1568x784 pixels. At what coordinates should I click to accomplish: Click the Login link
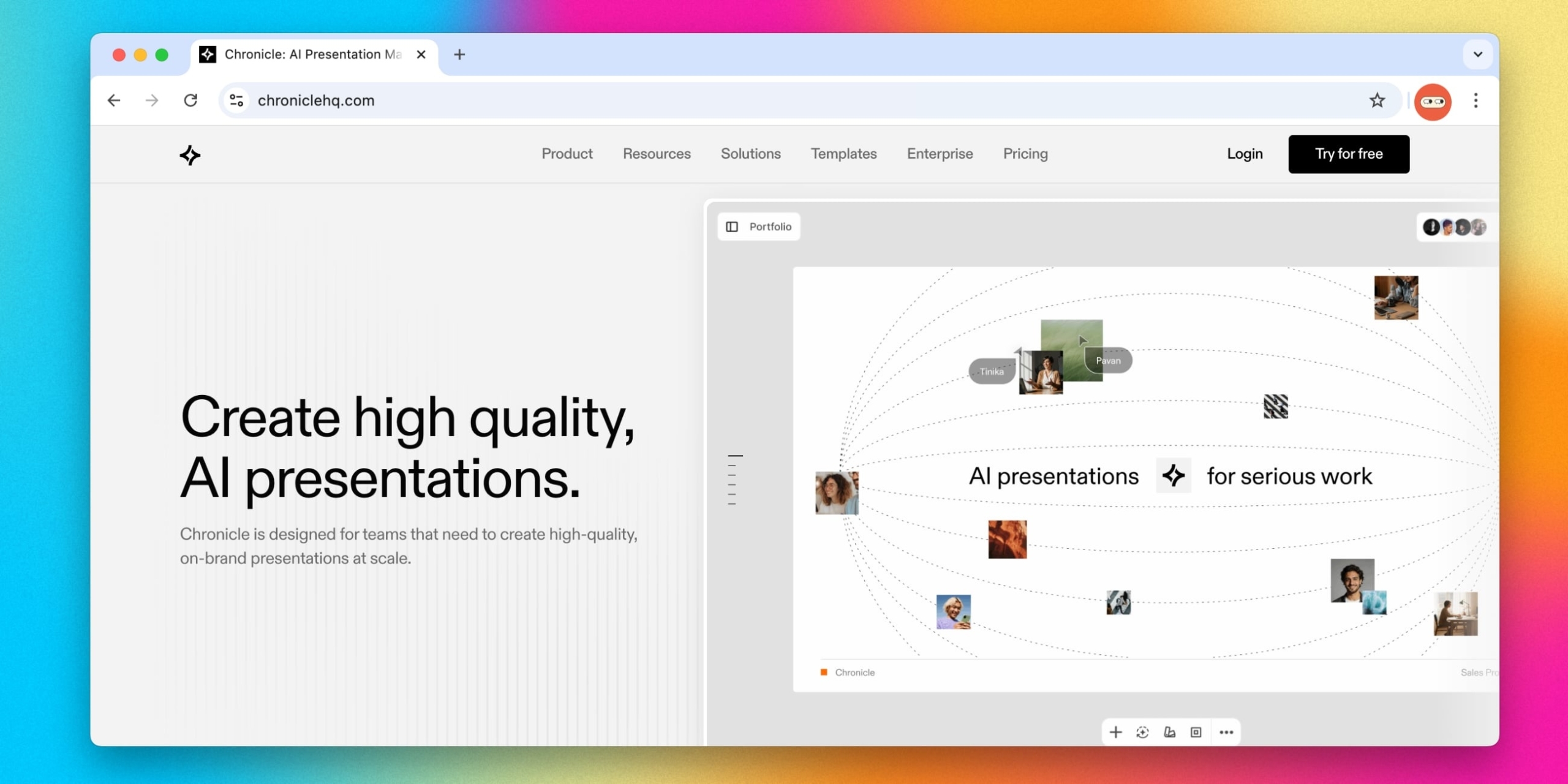(x=1244, y=154)
